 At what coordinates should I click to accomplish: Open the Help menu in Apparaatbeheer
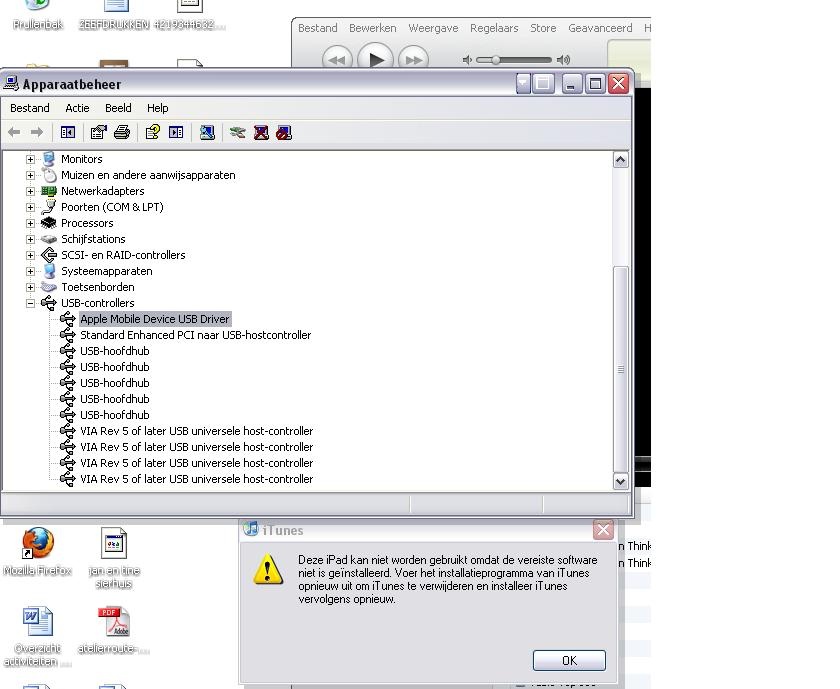pyautogui.click(x=158, y=108)
